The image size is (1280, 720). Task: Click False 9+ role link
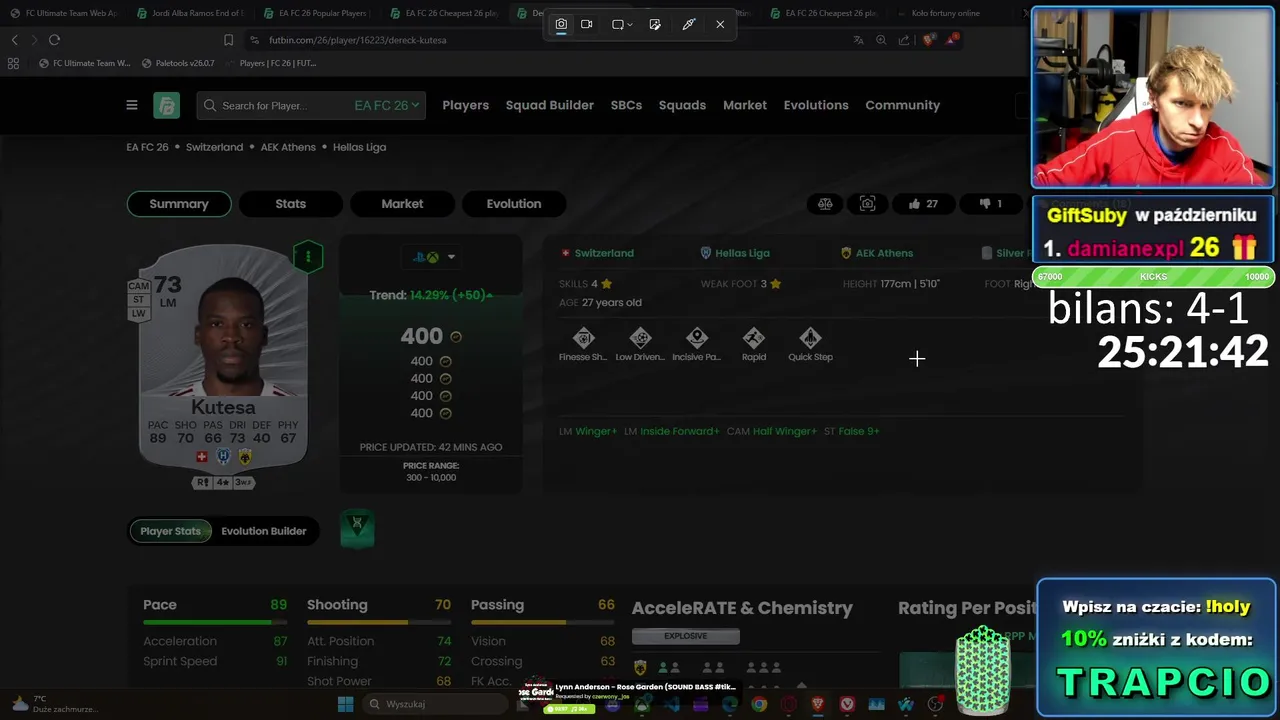859,431
